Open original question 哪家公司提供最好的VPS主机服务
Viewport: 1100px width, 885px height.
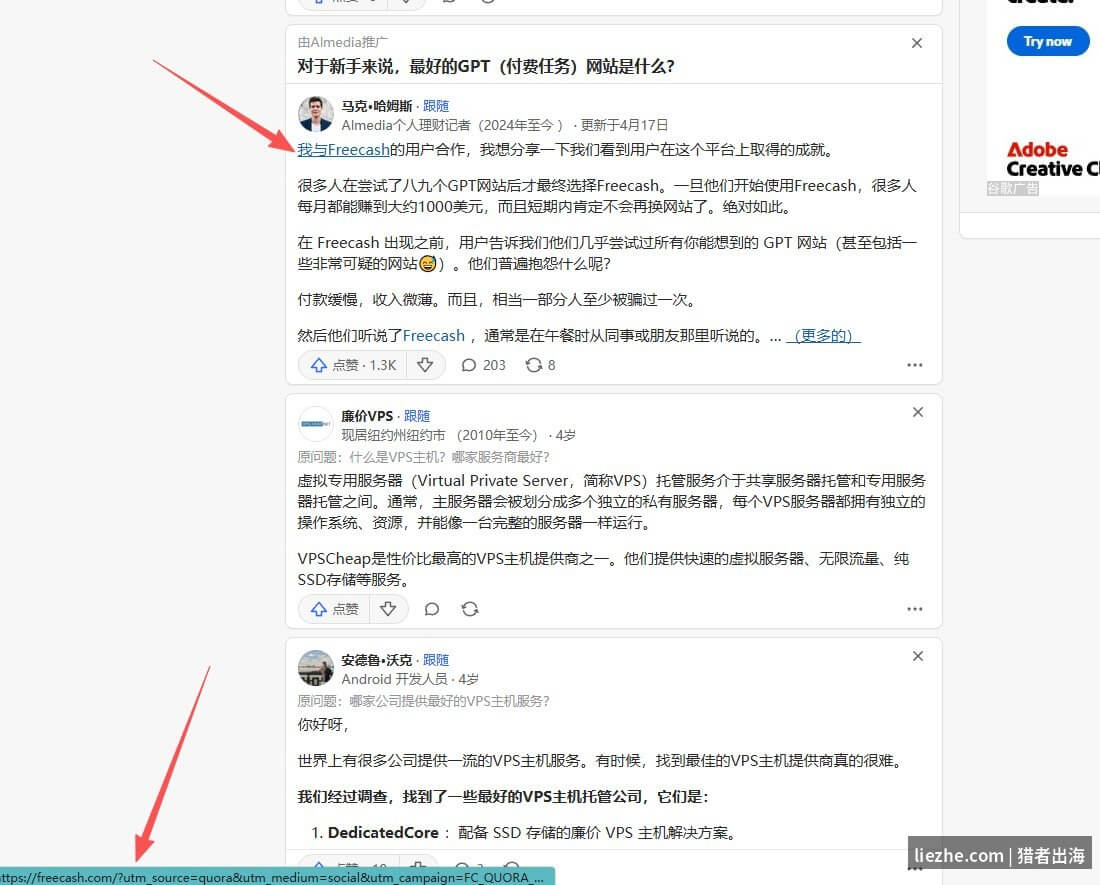(449, 701)
